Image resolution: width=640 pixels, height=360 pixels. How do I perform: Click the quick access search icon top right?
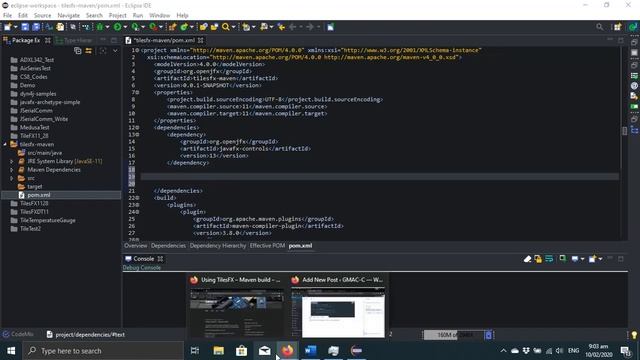tap(600, 27)
